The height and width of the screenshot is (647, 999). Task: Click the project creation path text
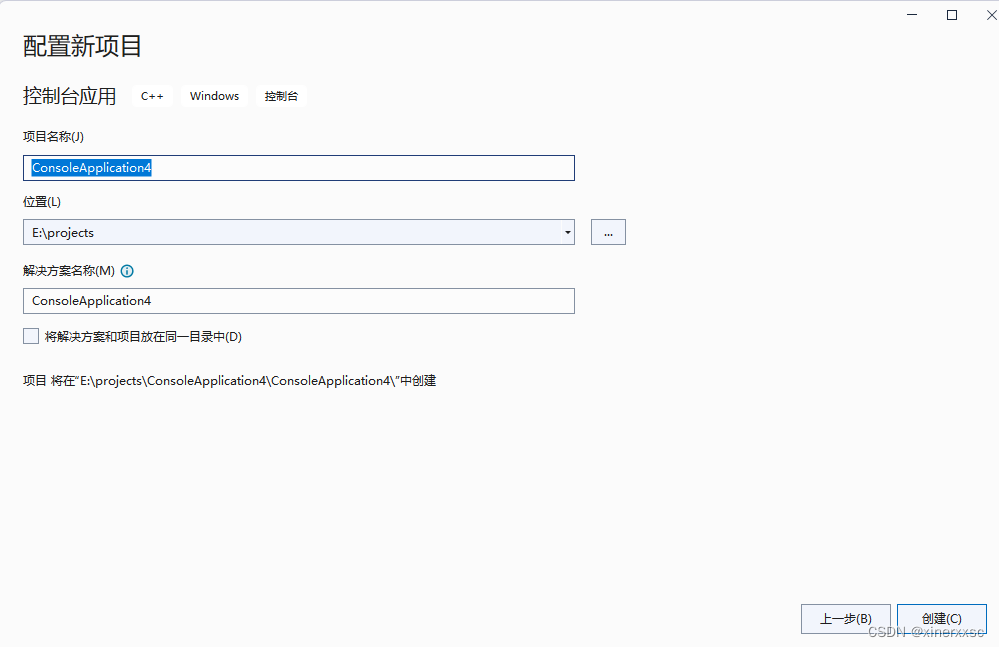228,380
